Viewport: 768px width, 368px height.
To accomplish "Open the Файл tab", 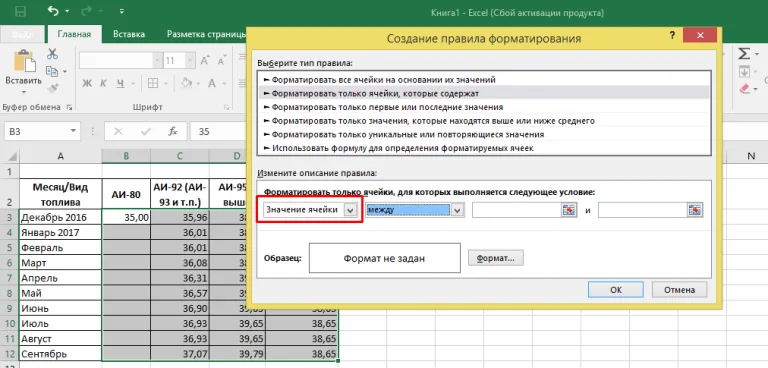I will click(23, 34).
